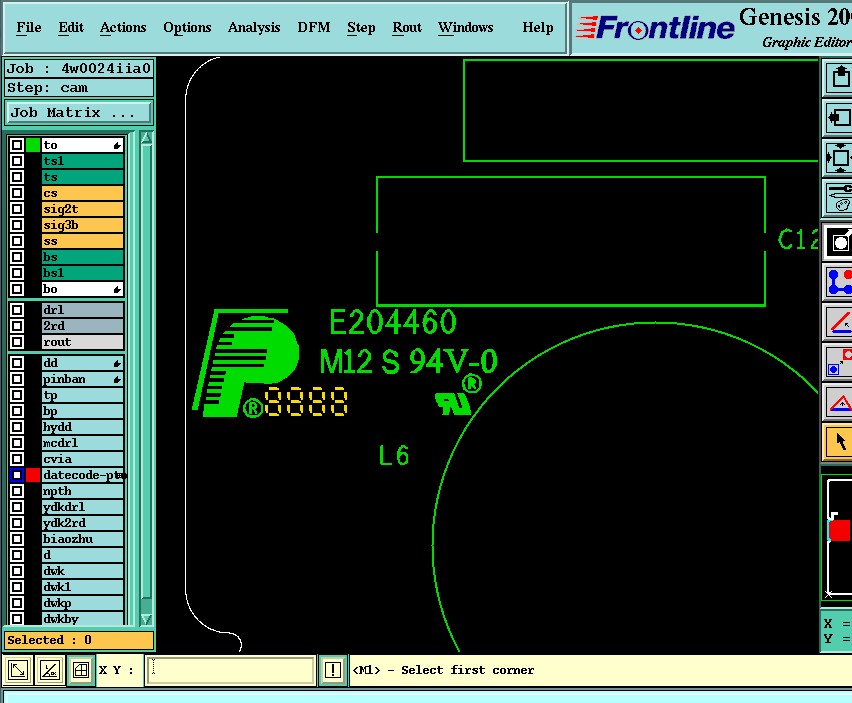Open the File menu
This screenshot has height=703, width=852.
(29, 27)
